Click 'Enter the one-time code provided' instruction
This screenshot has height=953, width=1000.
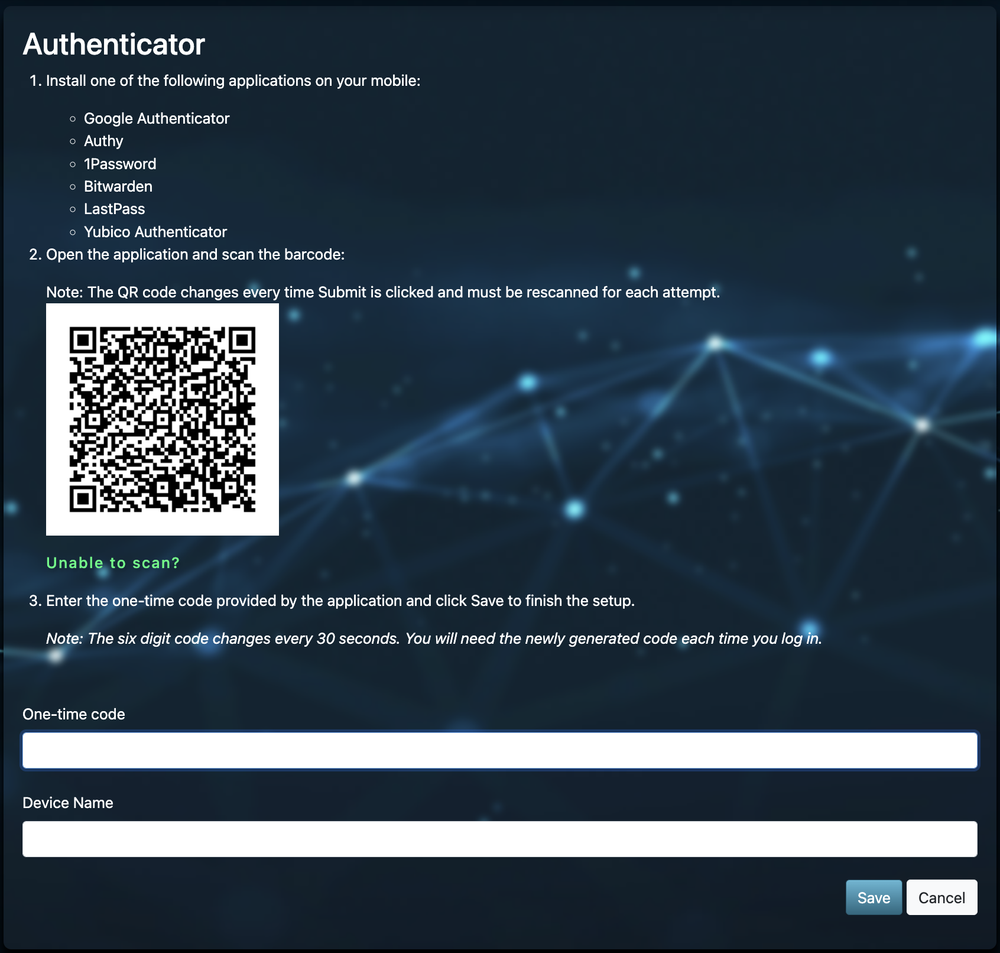pos(340,601)
